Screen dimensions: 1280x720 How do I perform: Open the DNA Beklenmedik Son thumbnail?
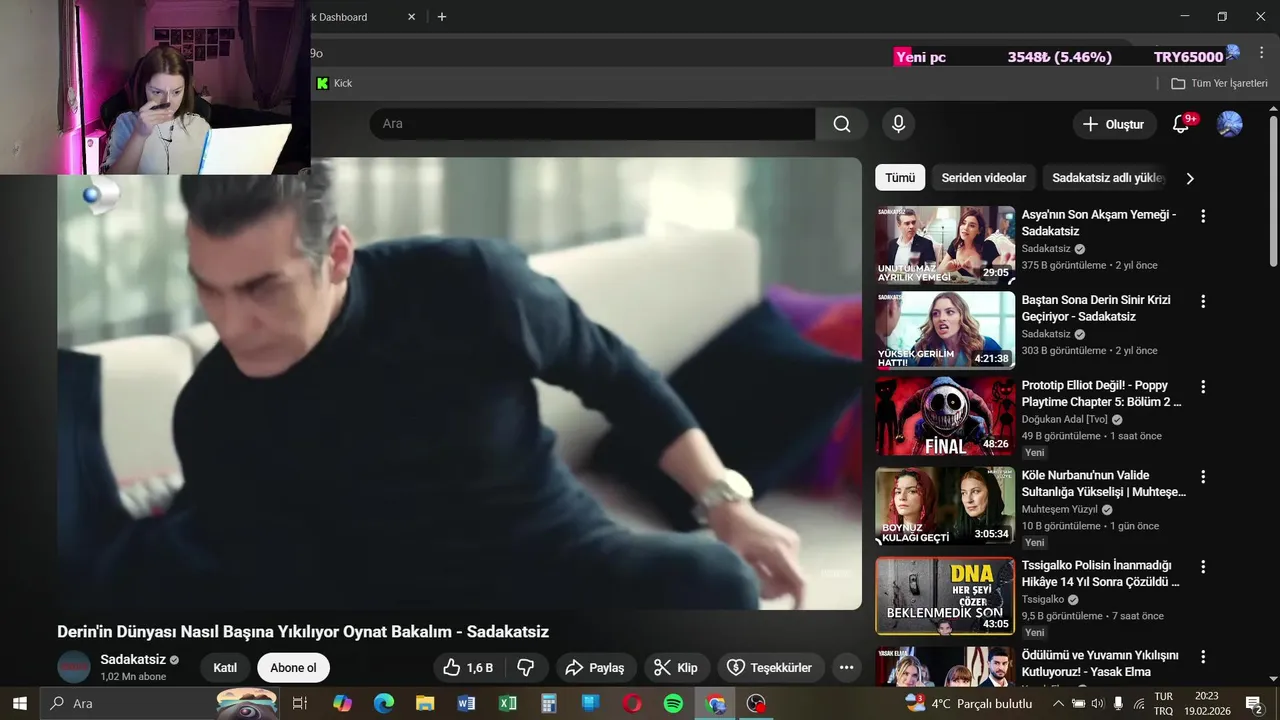point(945,596)
